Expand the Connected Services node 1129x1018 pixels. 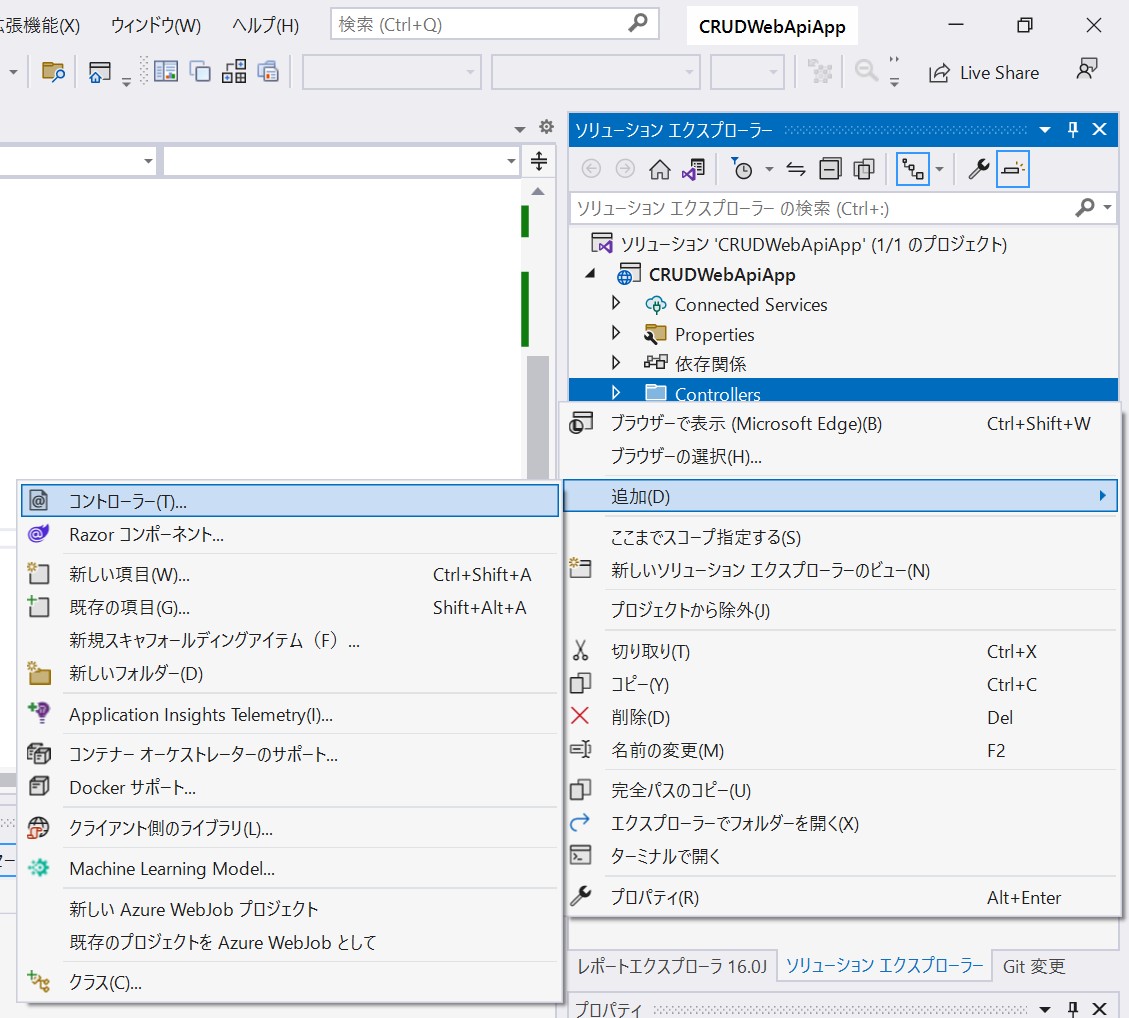[x=616, y=303]
